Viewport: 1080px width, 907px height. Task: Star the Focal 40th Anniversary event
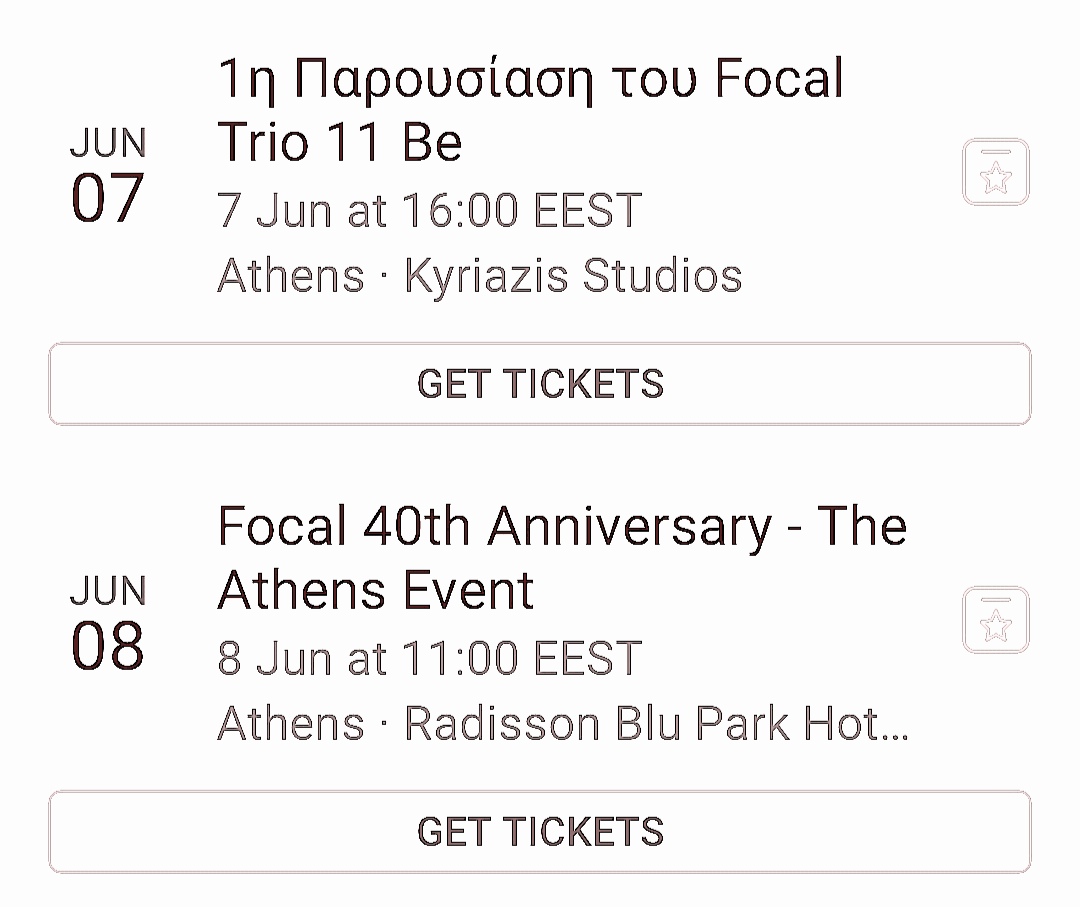995,620
